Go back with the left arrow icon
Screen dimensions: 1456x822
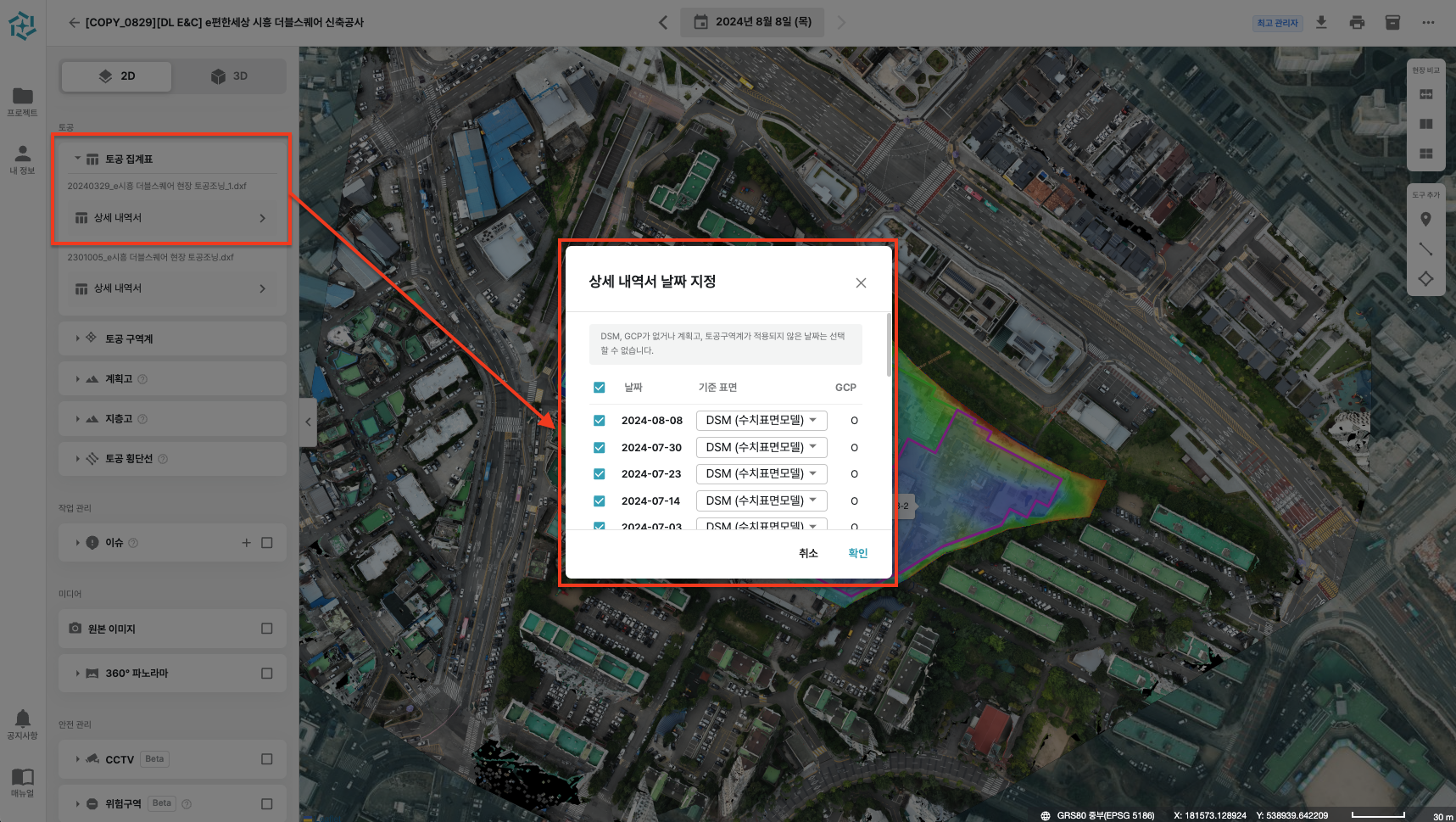(x=74, y=23)
